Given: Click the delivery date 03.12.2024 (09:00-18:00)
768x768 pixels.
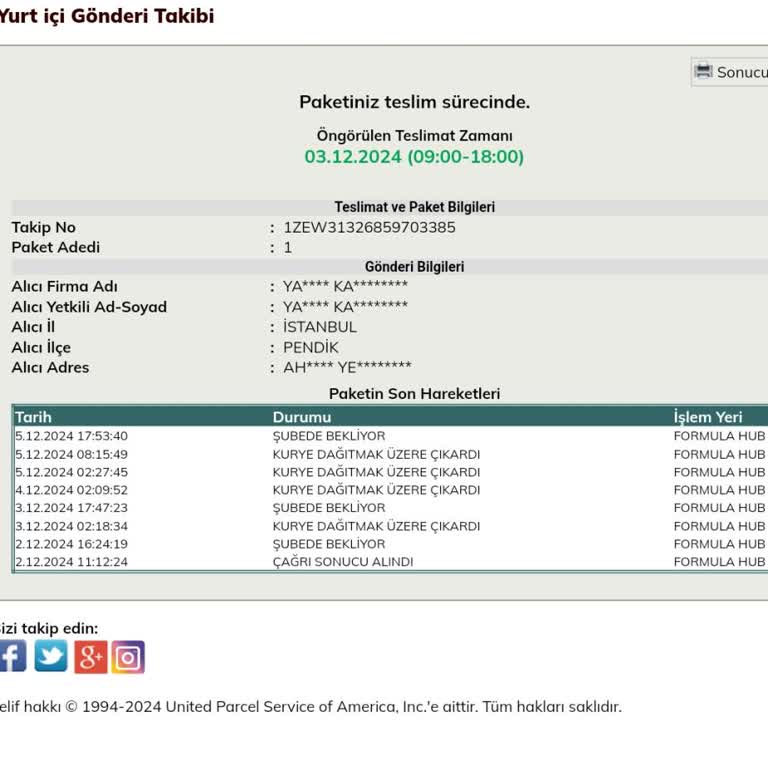Looking at the screenshot, I should click(x=414, y=157).
